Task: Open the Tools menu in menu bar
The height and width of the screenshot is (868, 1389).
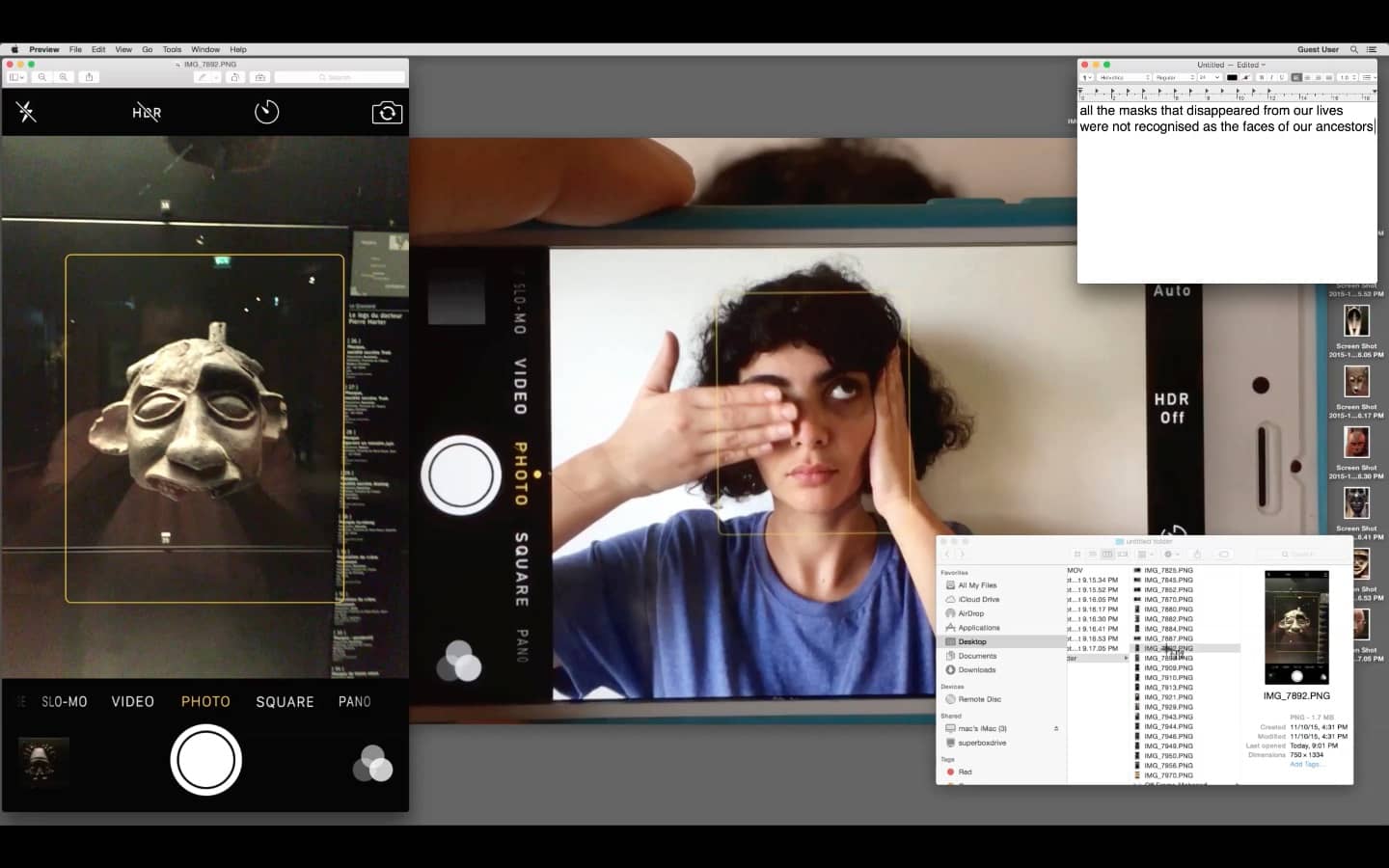Action: point(172,49)
